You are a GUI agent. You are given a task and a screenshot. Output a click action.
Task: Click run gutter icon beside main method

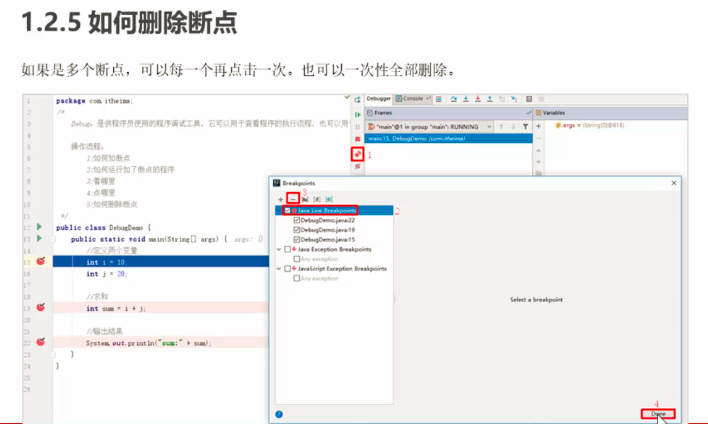point(39,238)
